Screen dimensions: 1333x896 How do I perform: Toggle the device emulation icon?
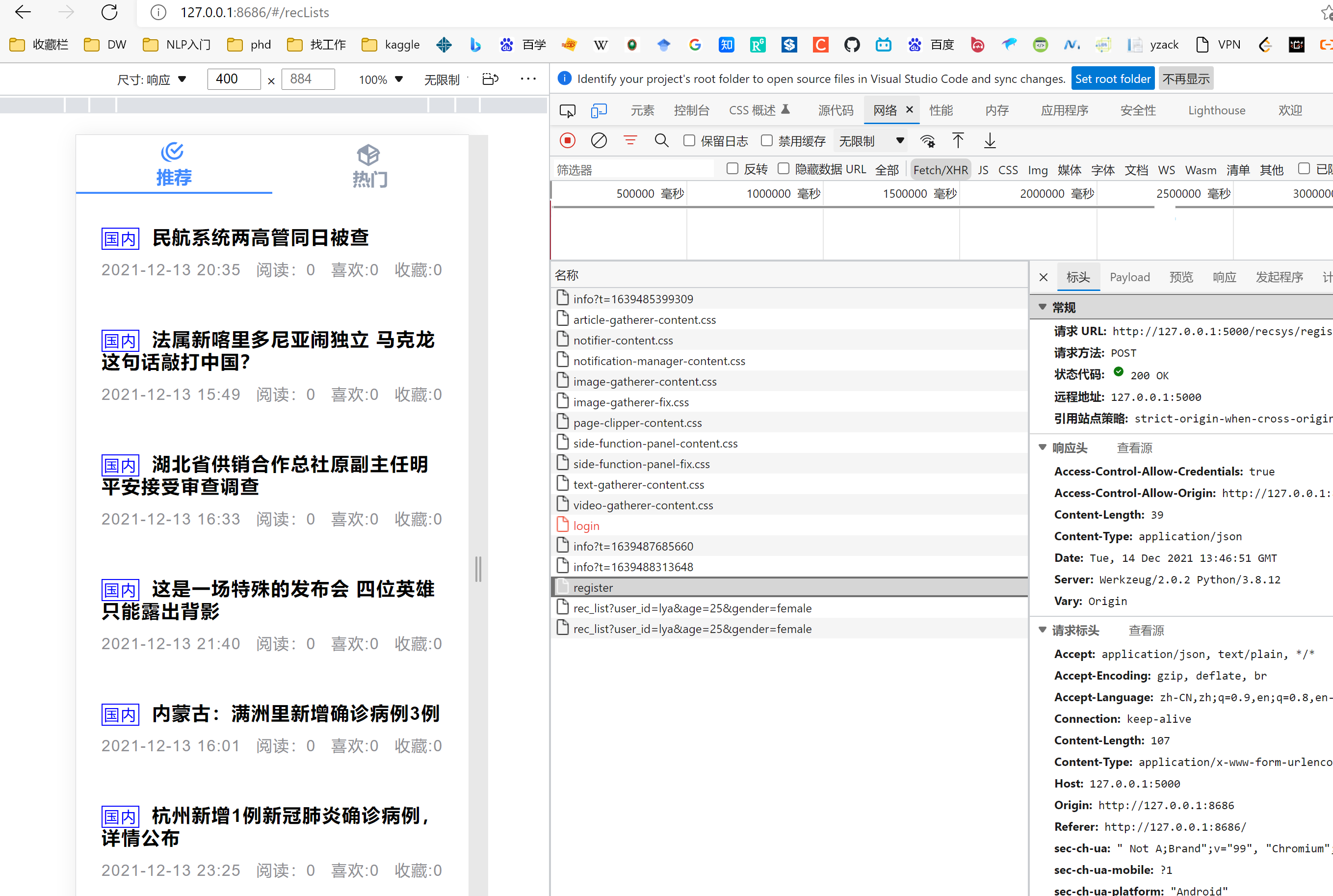point(598,110)
